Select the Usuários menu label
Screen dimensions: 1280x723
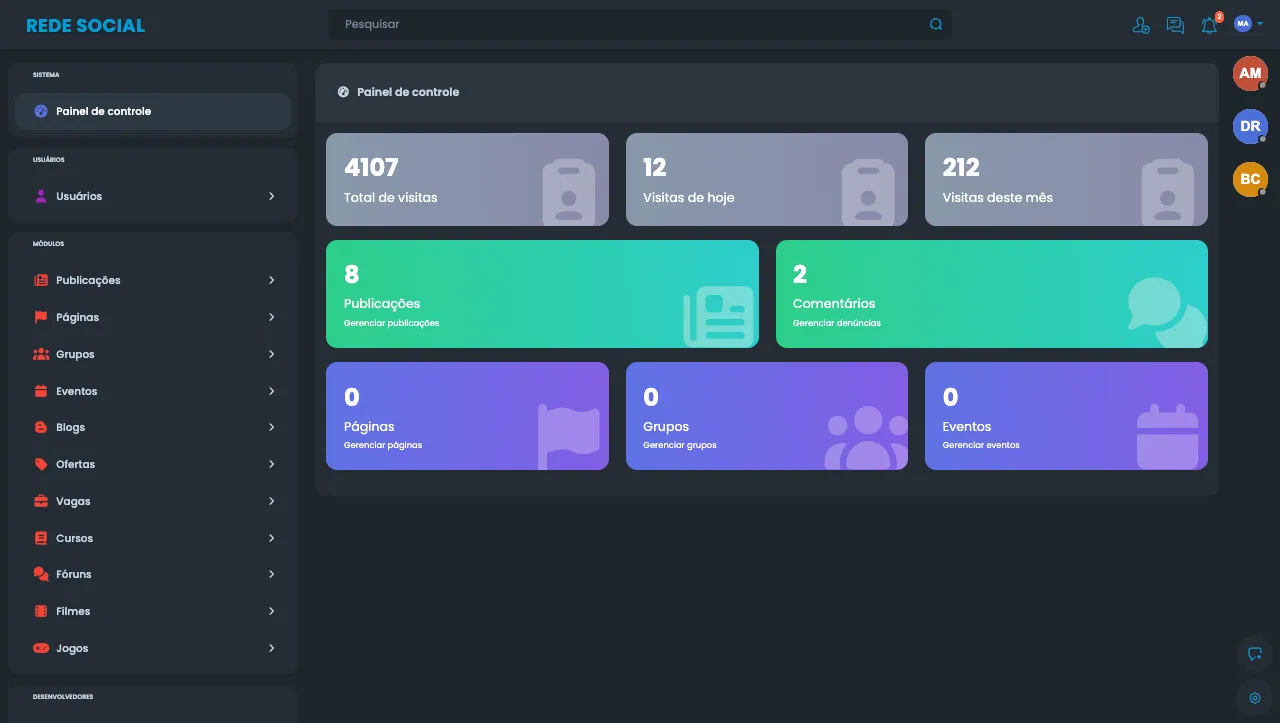(x=79, y=196)
